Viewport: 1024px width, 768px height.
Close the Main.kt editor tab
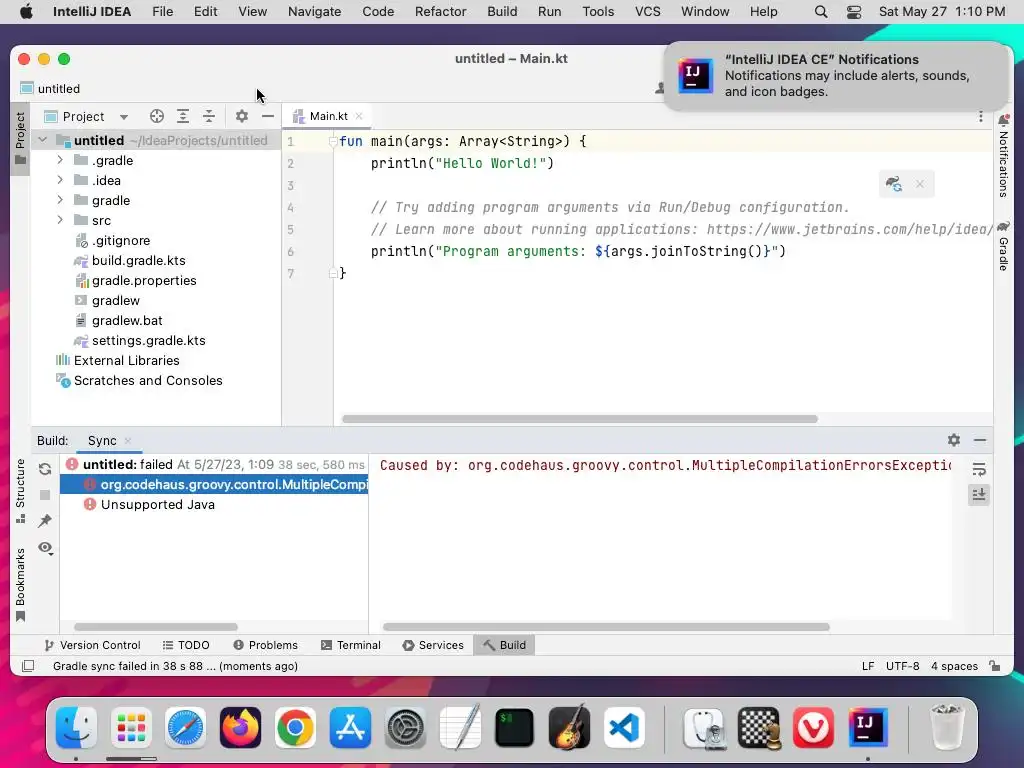[359, 116]
